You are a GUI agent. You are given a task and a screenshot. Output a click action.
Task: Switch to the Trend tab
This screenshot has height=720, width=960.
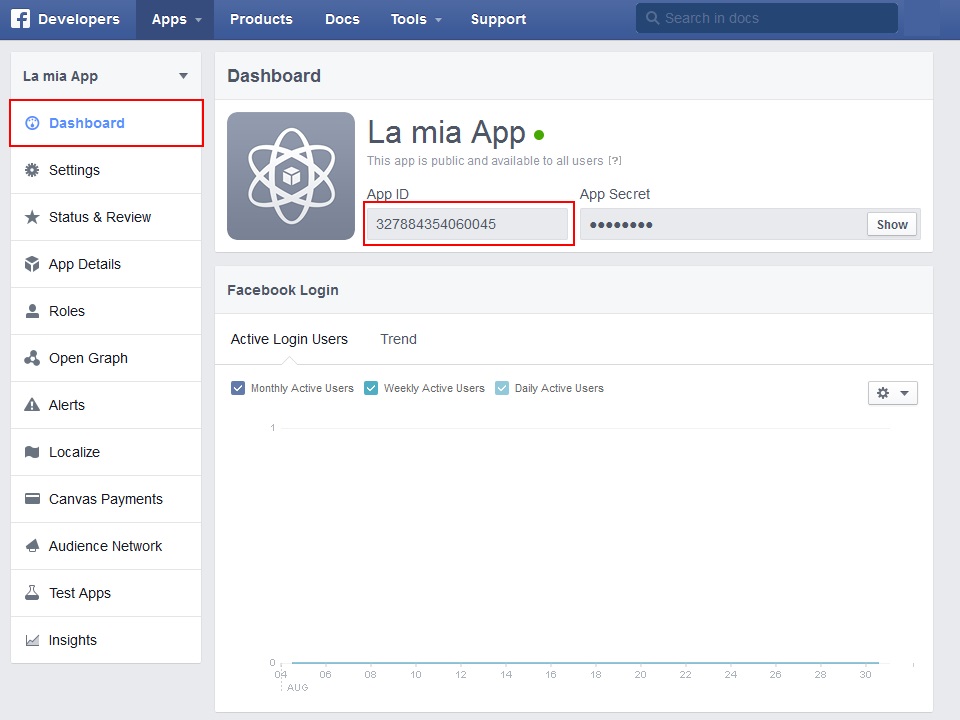[x=398, y=339]
